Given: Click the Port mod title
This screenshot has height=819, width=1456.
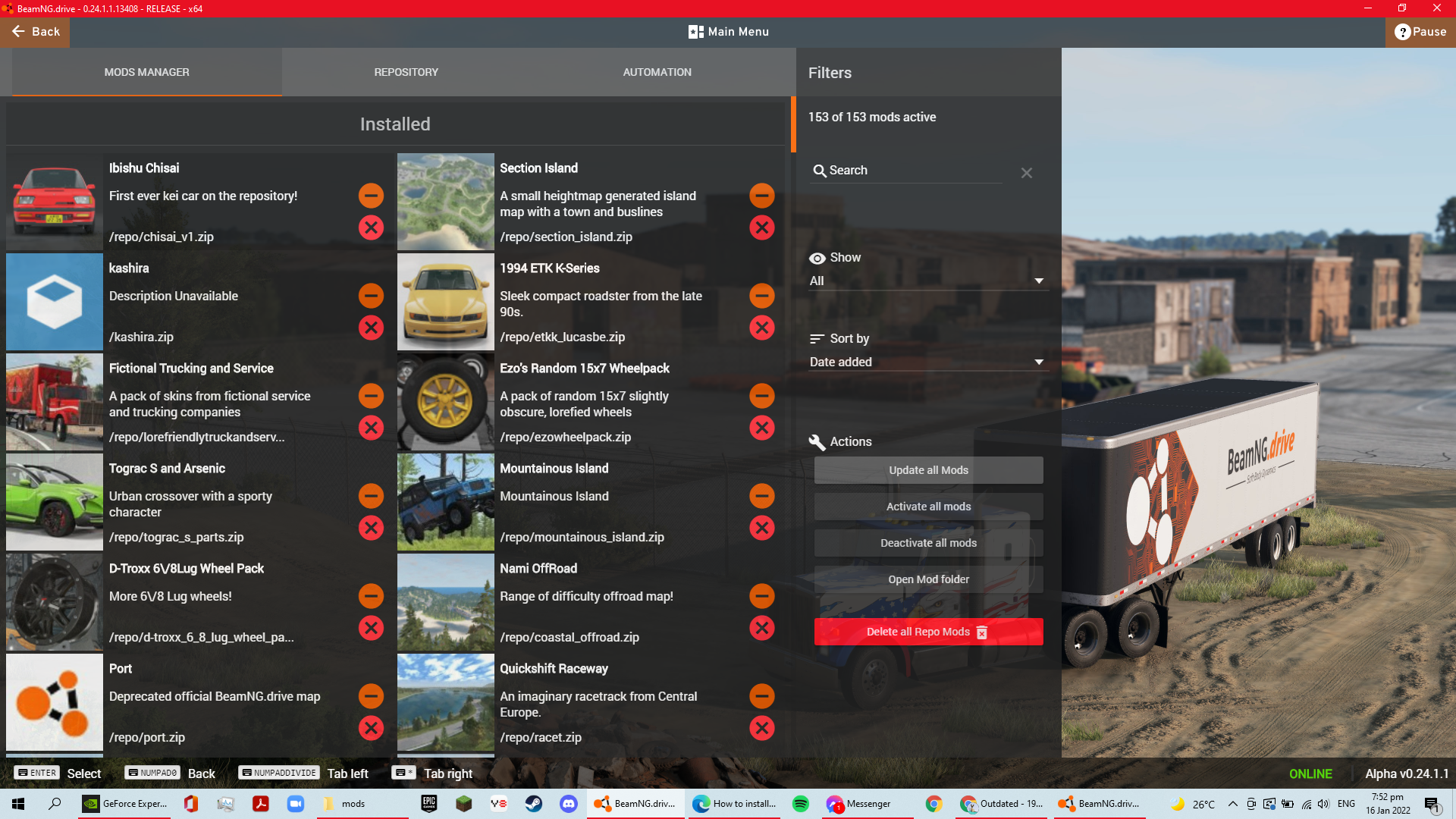Looking at the screenshot, I should pos(121,669).
